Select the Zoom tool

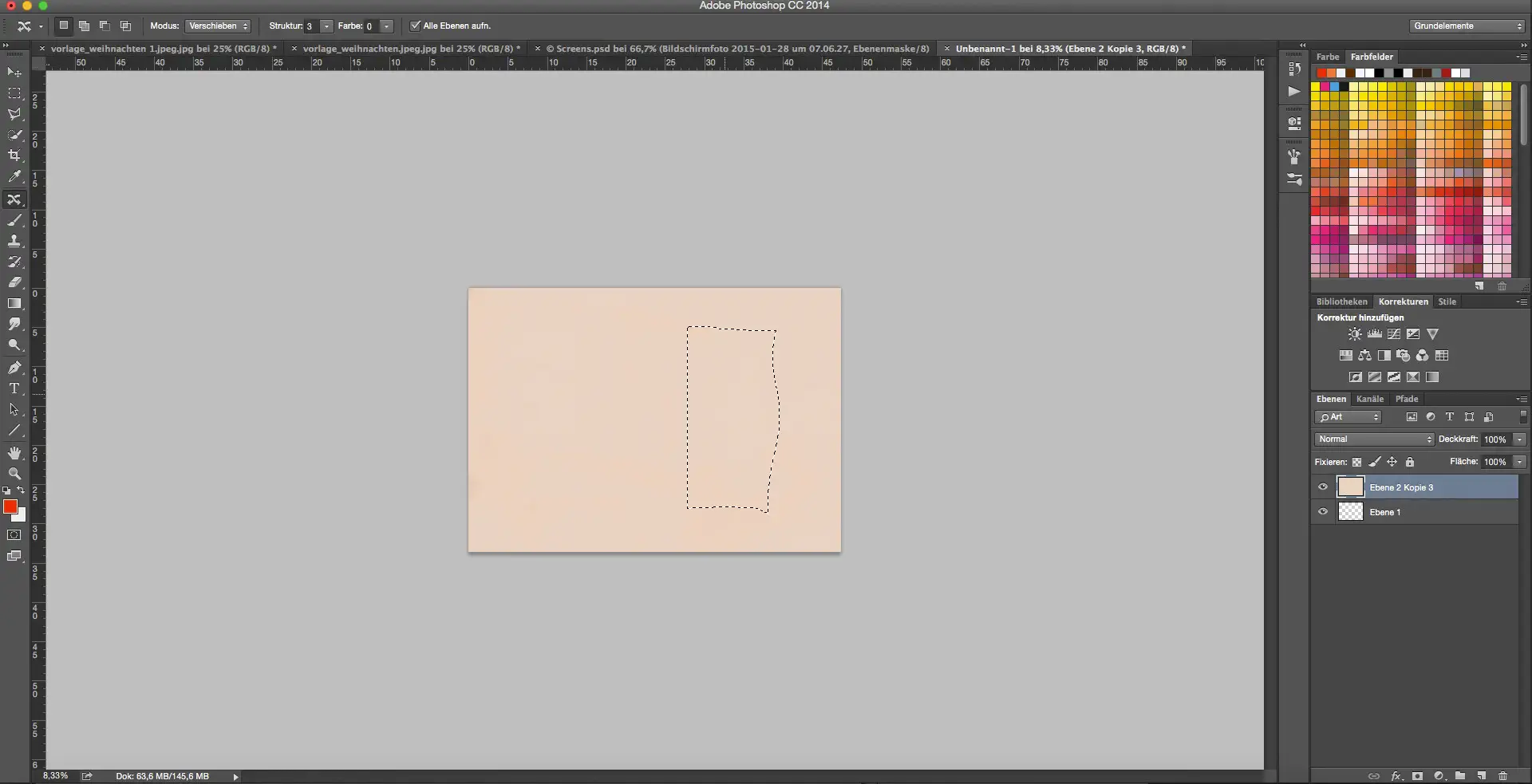click(15, 474)
